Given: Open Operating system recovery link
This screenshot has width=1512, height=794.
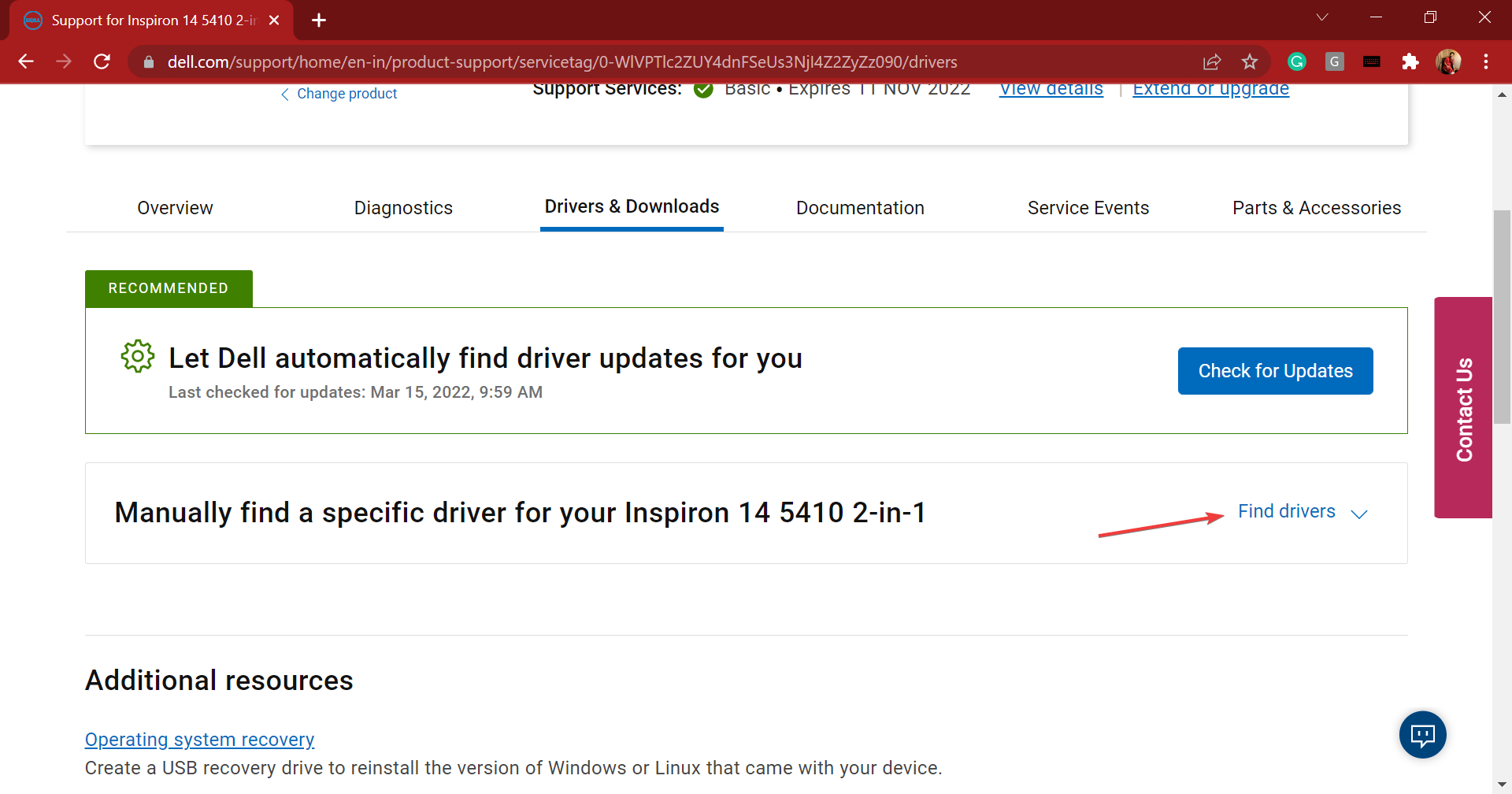Looking at the screenshot, I should point(199,740).
